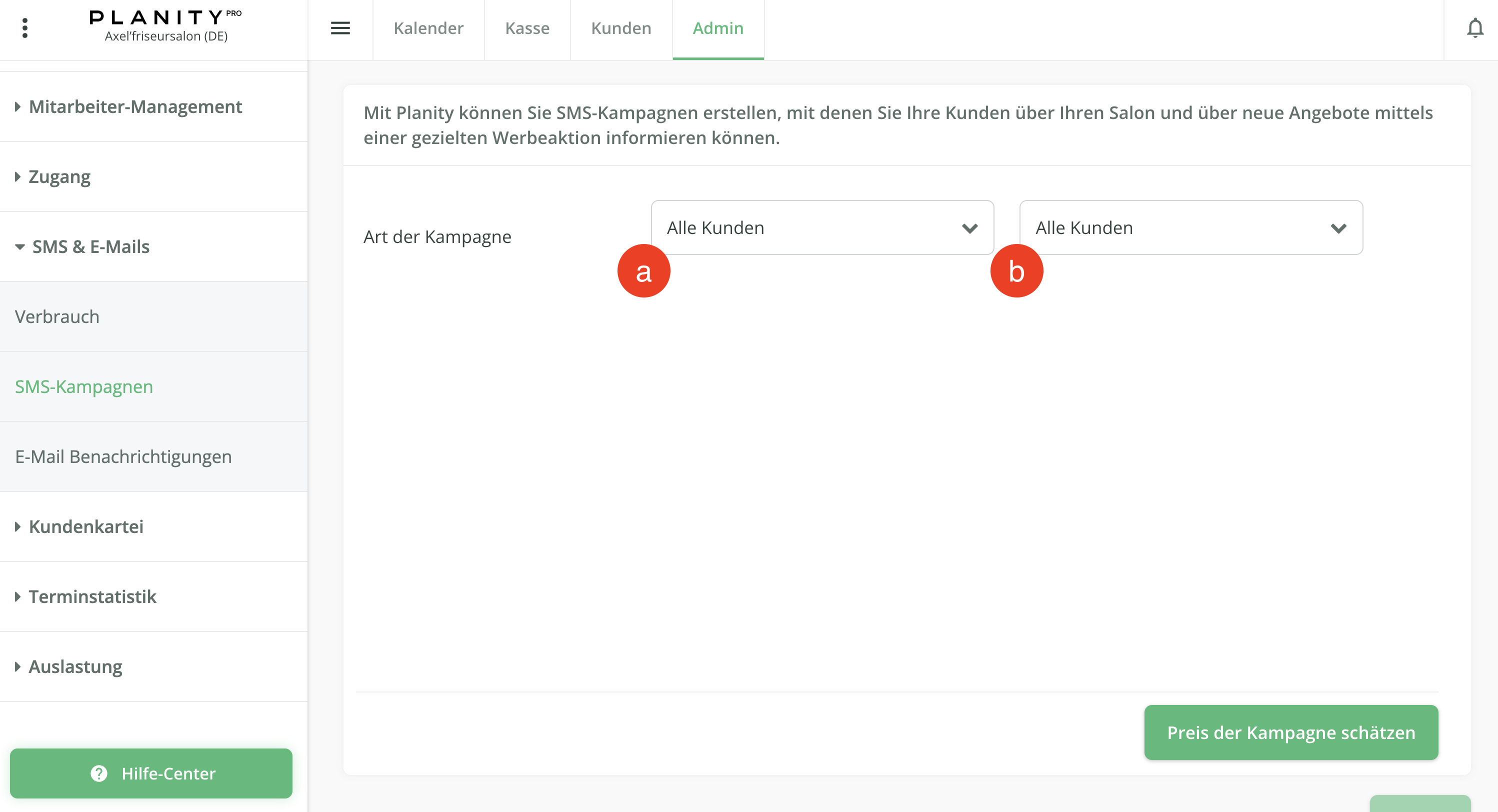Click the Hilfe-Center question mark icon
The image size is (1498, 812).
coord(99,773)
